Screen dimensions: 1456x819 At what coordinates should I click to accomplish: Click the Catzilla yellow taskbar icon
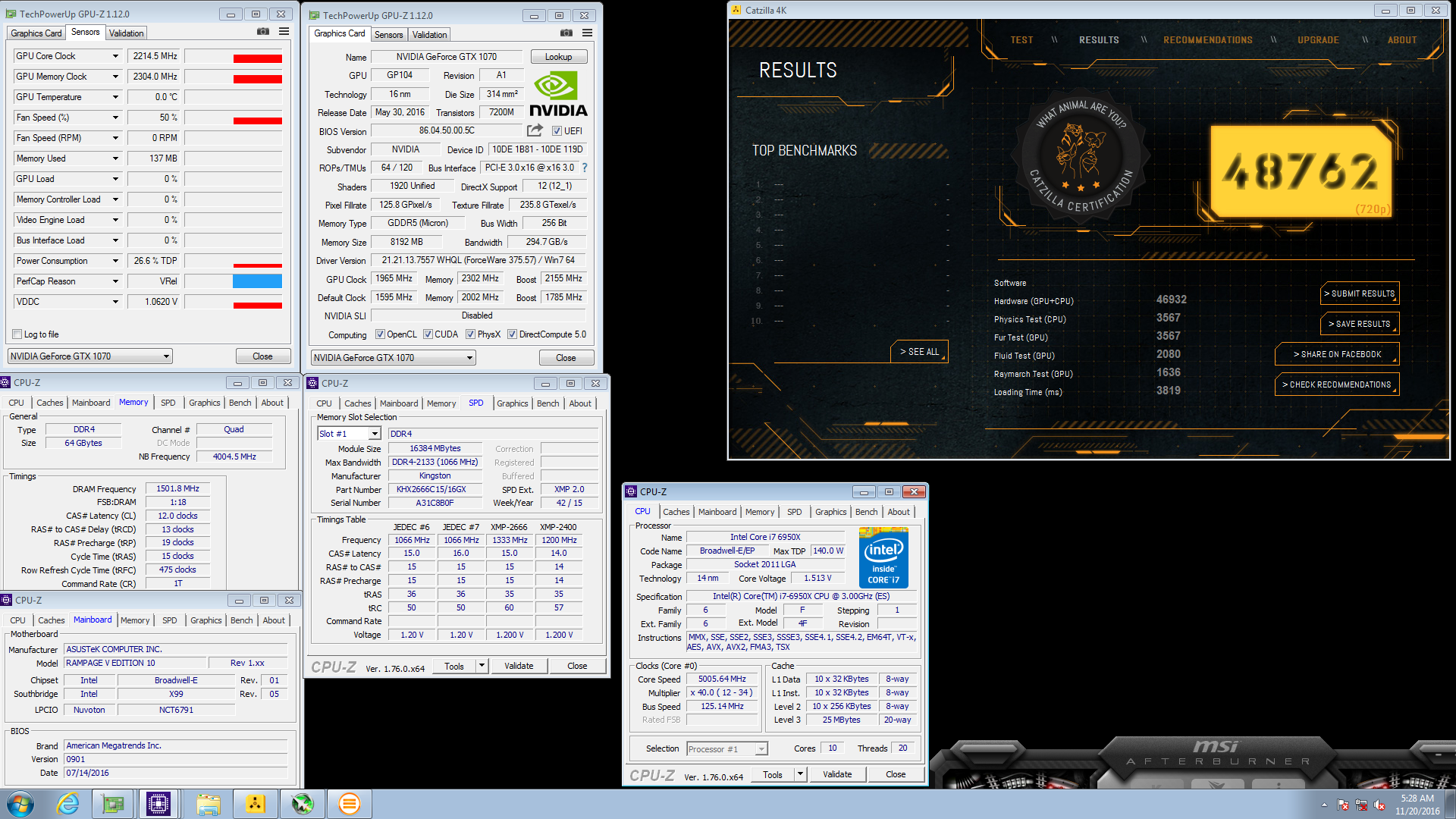coord(255,804)
